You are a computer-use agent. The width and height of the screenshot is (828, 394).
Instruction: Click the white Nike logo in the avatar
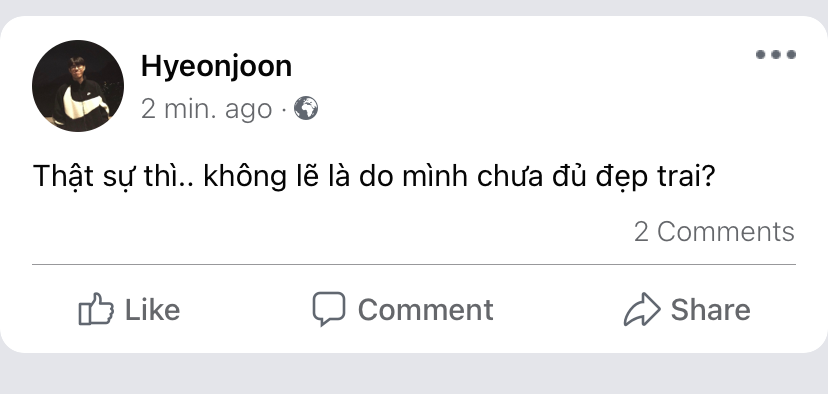[x=81, y=103]
